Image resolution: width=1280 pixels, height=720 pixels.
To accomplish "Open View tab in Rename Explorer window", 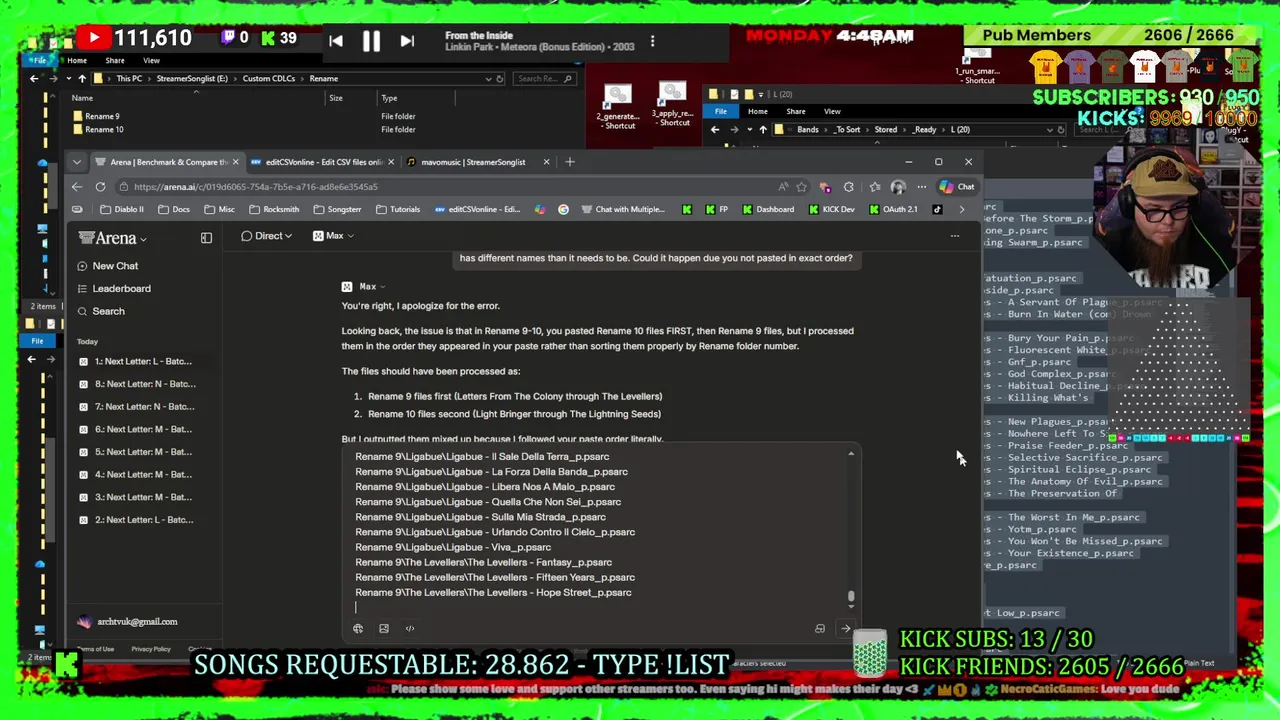I will point(151,61).
